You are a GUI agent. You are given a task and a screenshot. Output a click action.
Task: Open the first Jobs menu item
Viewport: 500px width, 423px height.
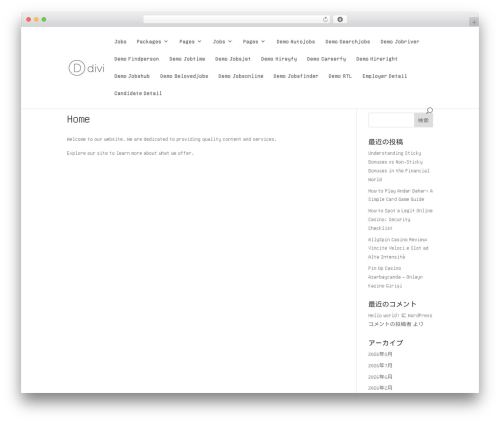(x=120, y=42)
